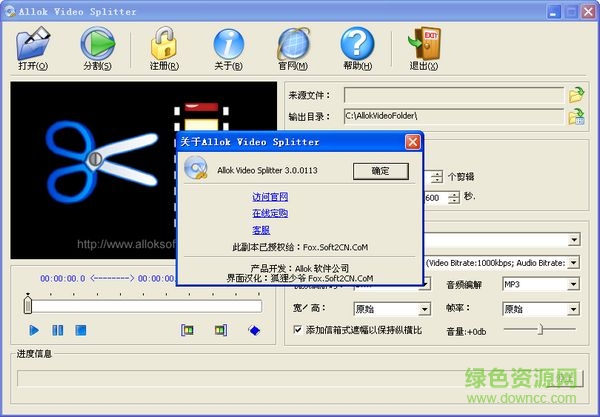The width and height of the screenshot is (600, 417).
Task: Open the frame rate (帧率) dropdown
Action: (574, 309)
